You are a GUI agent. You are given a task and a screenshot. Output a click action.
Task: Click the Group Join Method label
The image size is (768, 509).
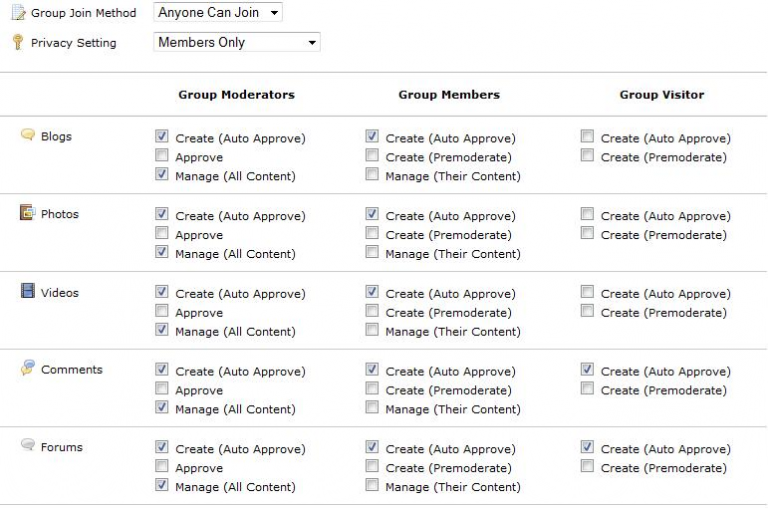tap(84, 13)
